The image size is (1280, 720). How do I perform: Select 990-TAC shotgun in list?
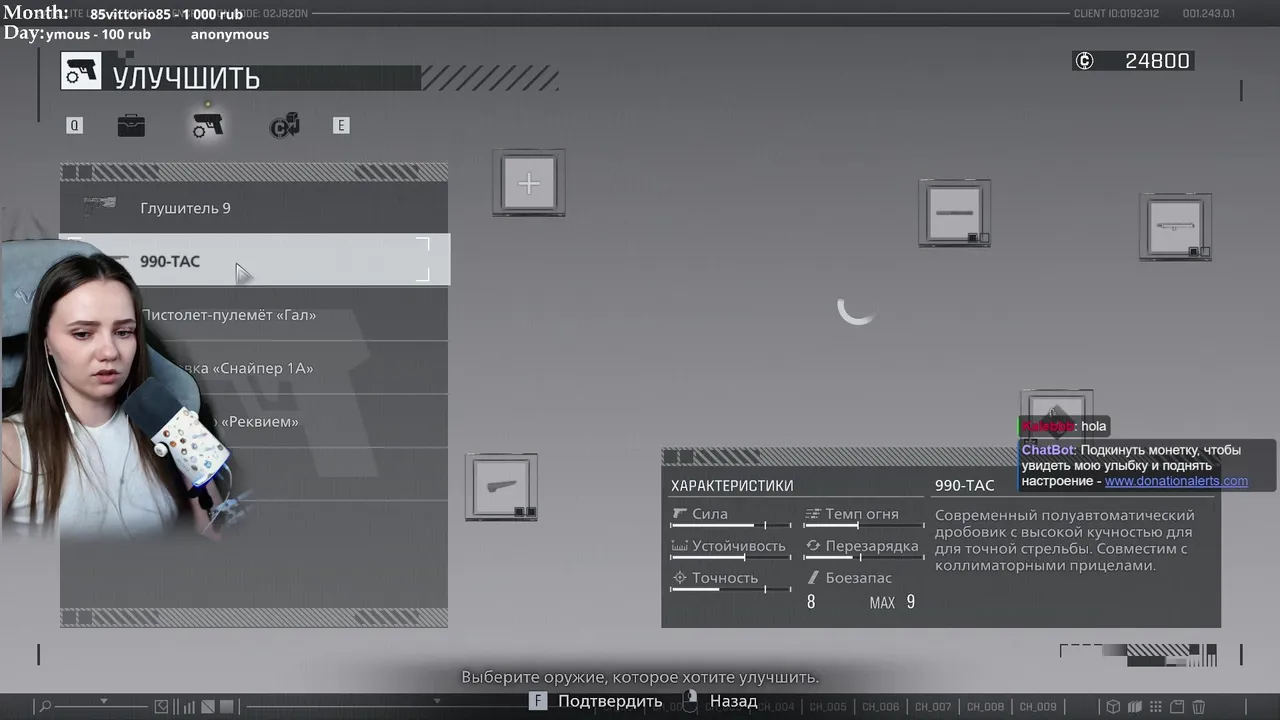tap(254, 261)
